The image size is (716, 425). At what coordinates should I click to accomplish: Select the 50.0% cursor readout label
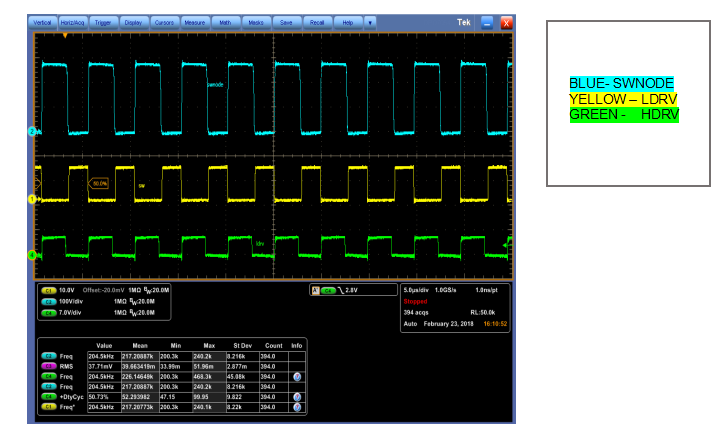click(100, 184)
